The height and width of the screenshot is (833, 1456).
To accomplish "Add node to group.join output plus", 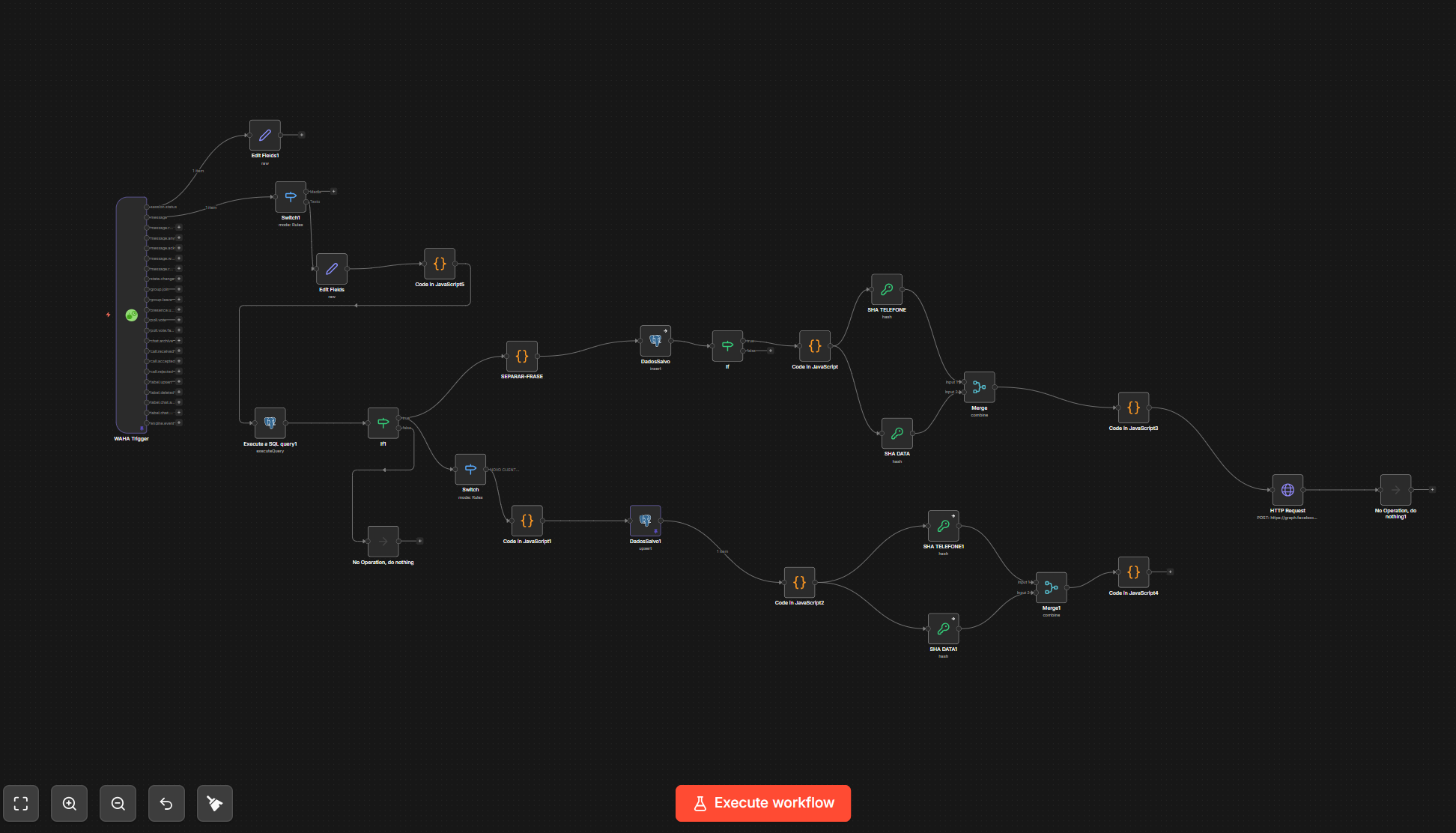I will [179, 289].
